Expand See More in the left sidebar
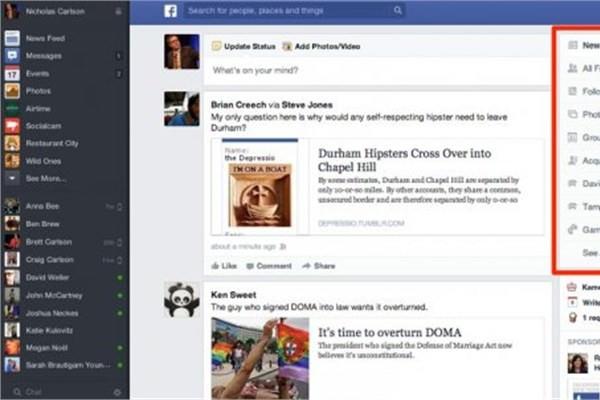Viewport: 600px width, 400px height. click(46, 179)
